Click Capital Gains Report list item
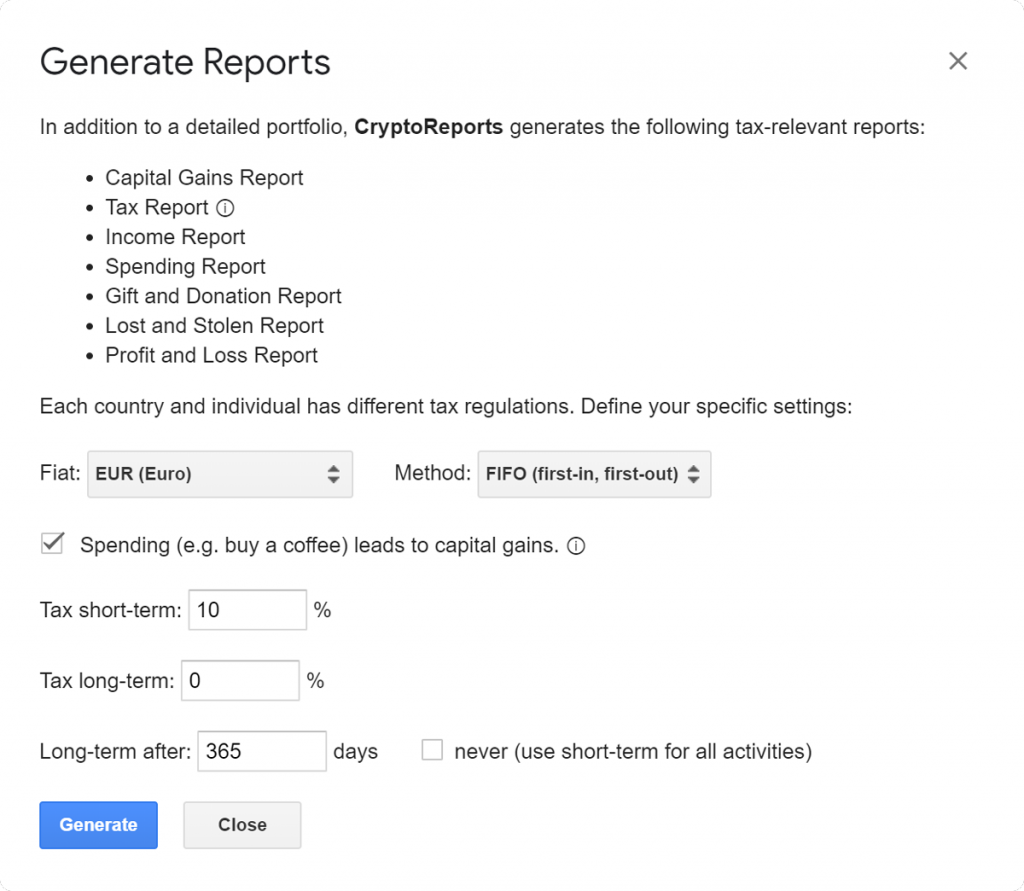The height and width of the screenshot is (891, 1024). (204, 178)
